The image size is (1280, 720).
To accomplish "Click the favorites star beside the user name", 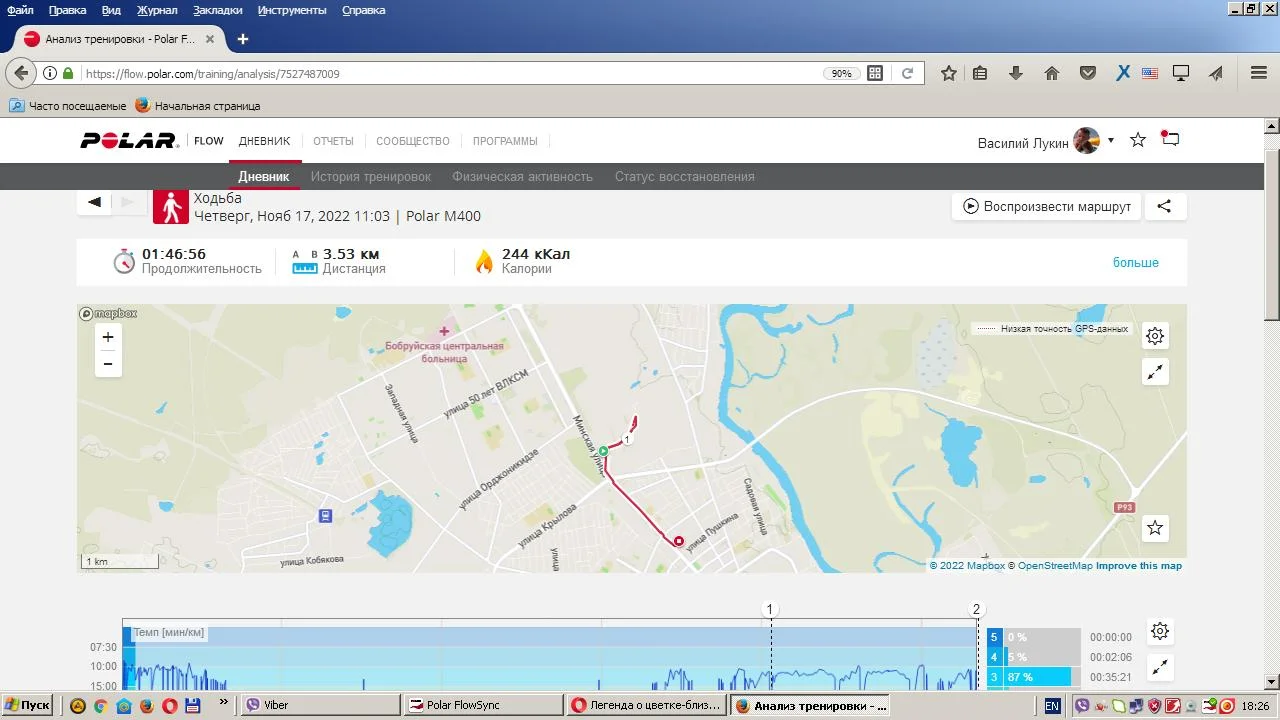I will [1138, 140].
